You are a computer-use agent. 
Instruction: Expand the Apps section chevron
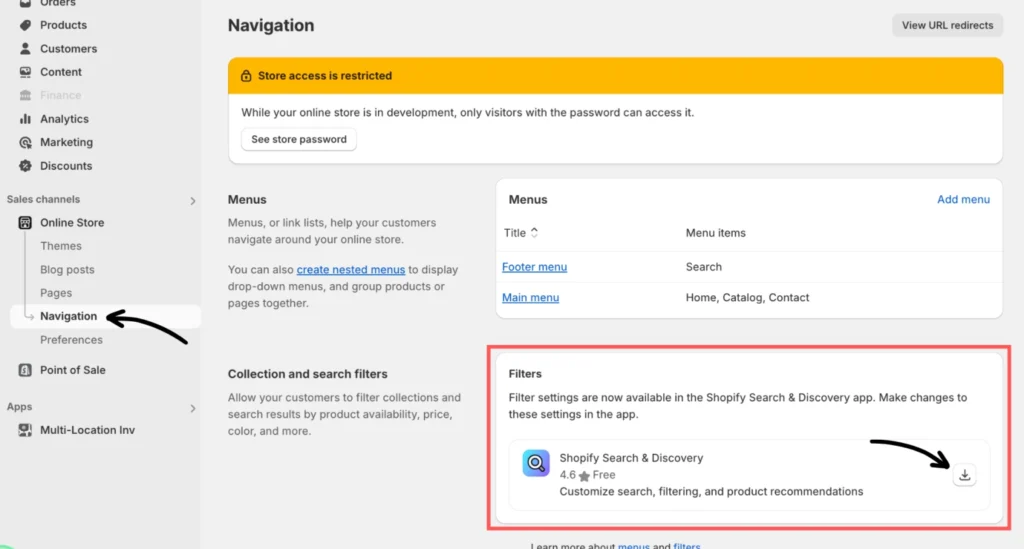pos(193,408)
